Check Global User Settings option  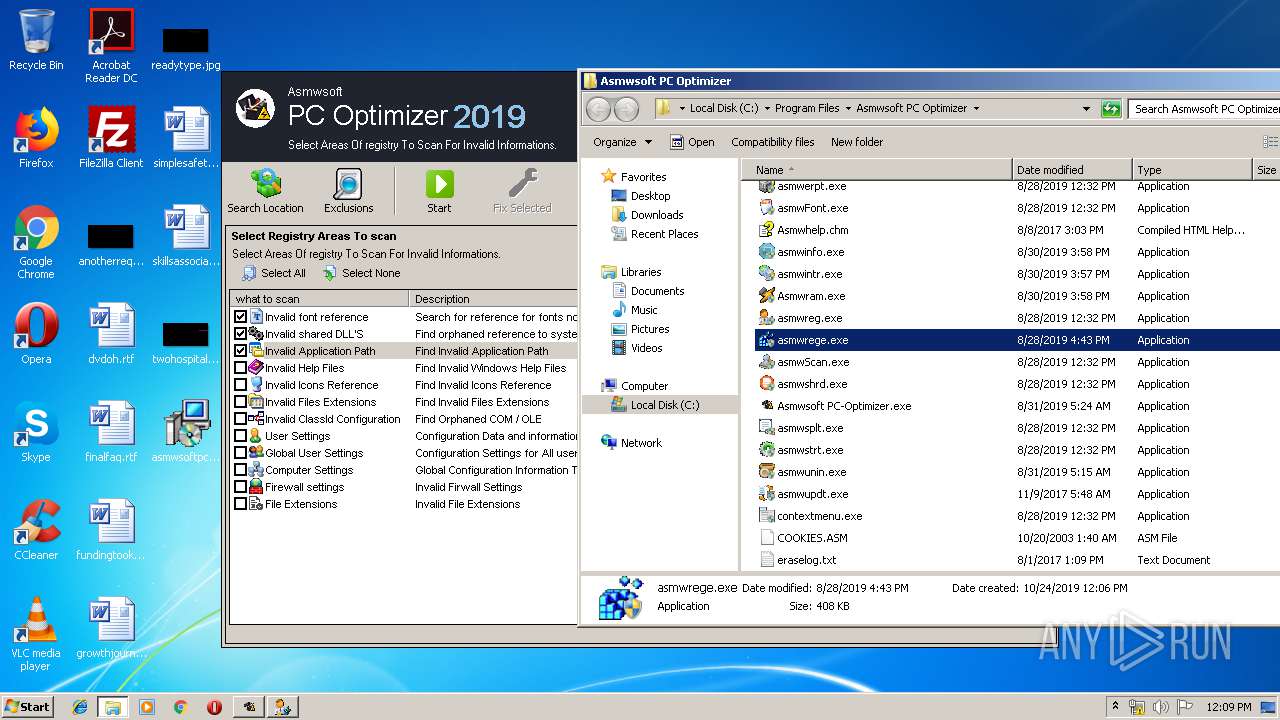coord(240,453)
